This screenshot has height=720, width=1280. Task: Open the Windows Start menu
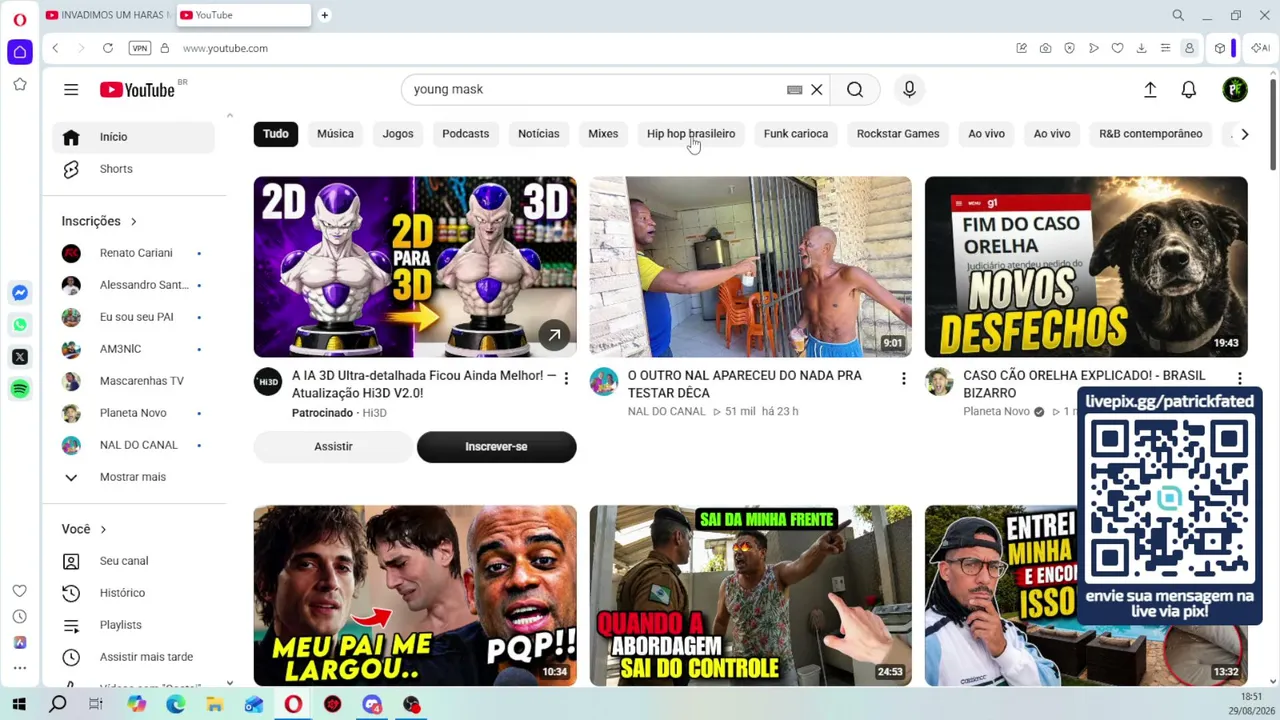tap(19, 705)
